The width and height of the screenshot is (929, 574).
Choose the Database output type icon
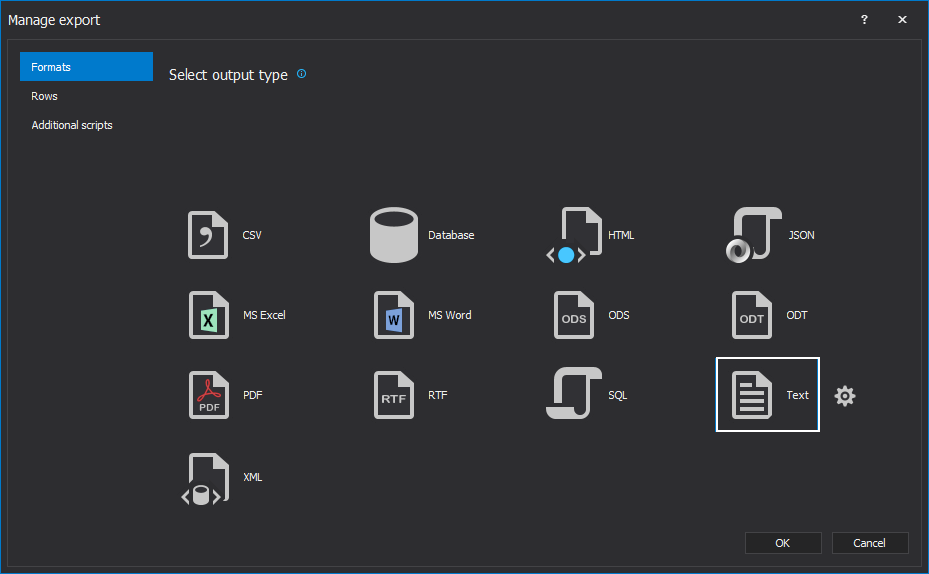point(393,235)
